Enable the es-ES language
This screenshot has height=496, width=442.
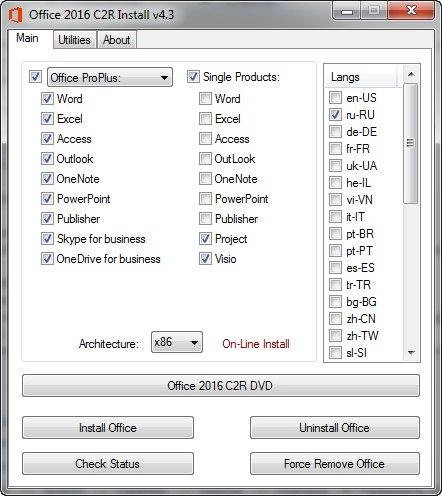click(x=335, y=267)
